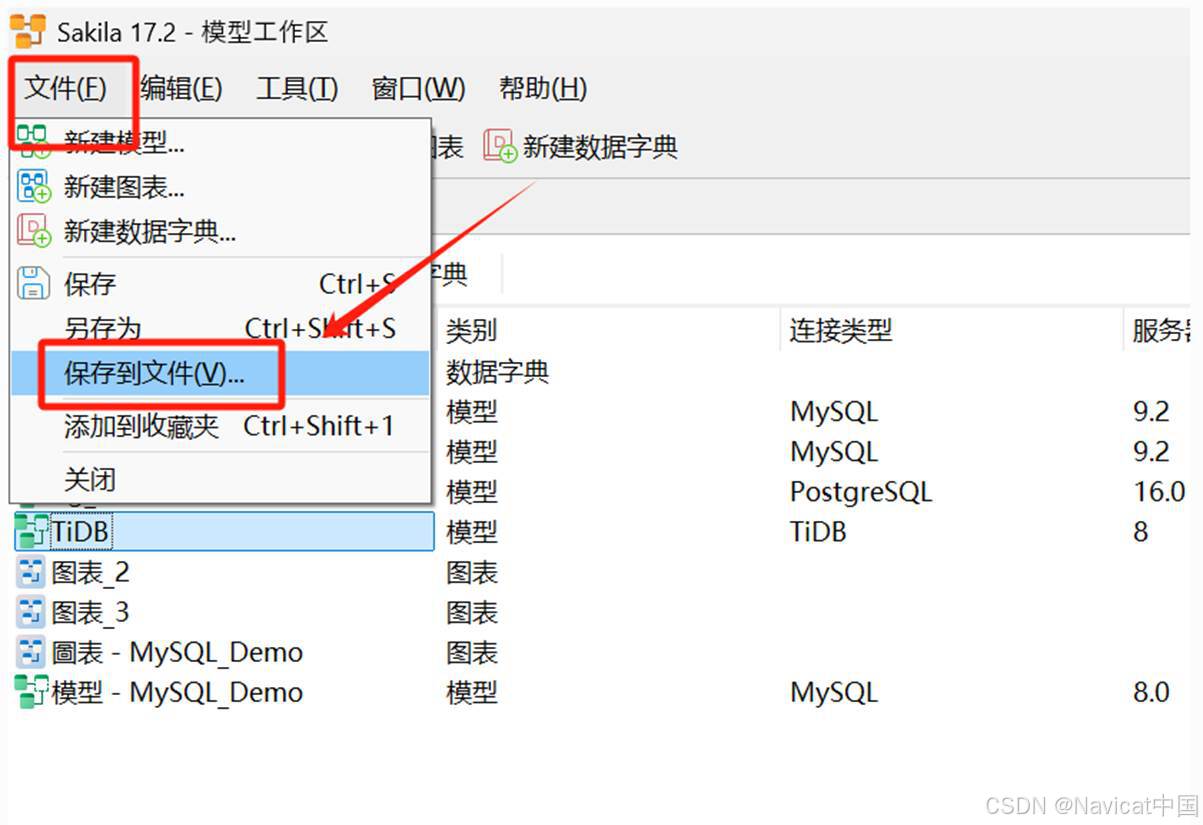Image resolution: width=1203 pixels, height=825 pixels.
Task: Open the 窗口(W) menu
Action: 418,88
